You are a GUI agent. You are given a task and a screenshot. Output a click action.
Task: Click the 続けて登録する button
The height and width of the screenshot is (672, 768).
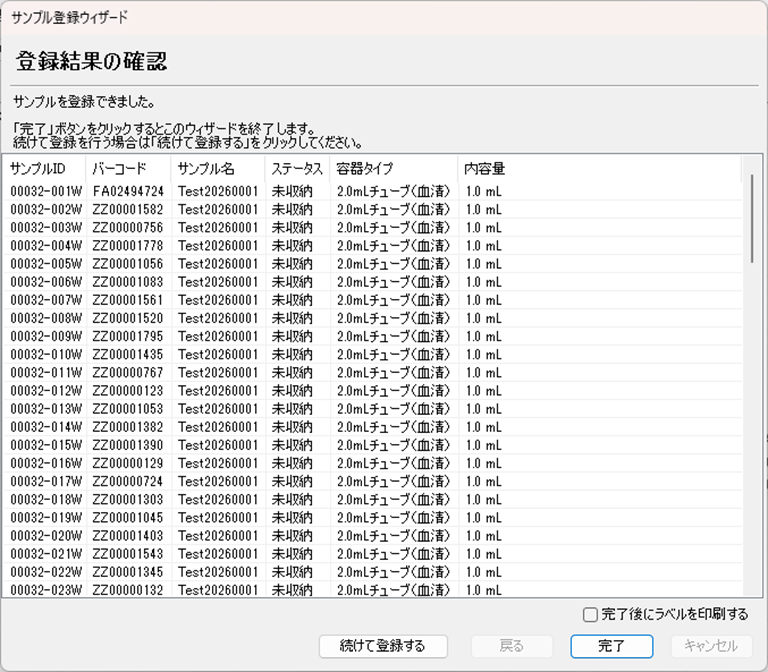(x=382, y=646)
